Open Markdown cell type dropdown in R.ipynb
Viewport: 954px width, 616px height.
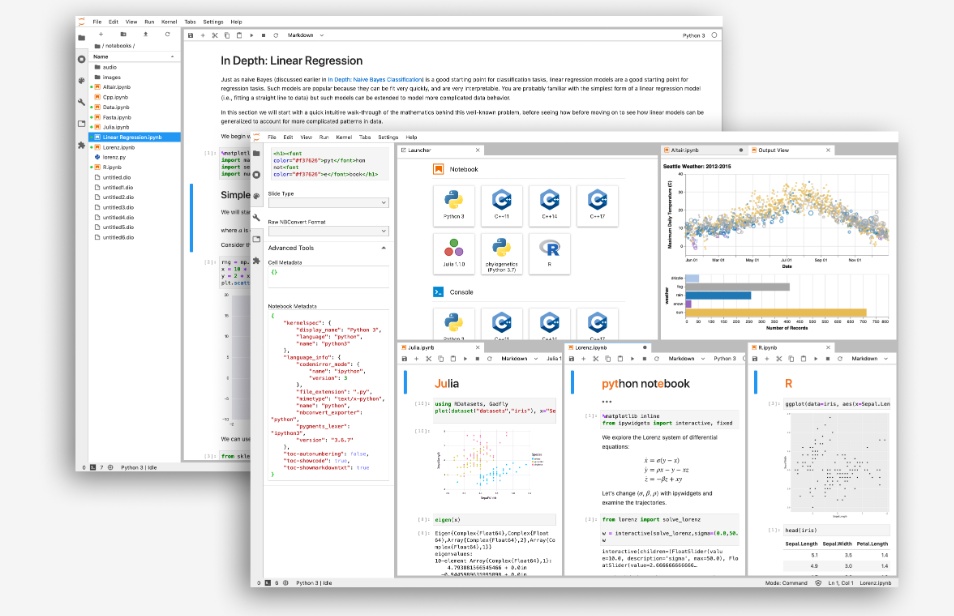[x=869, y=359]
